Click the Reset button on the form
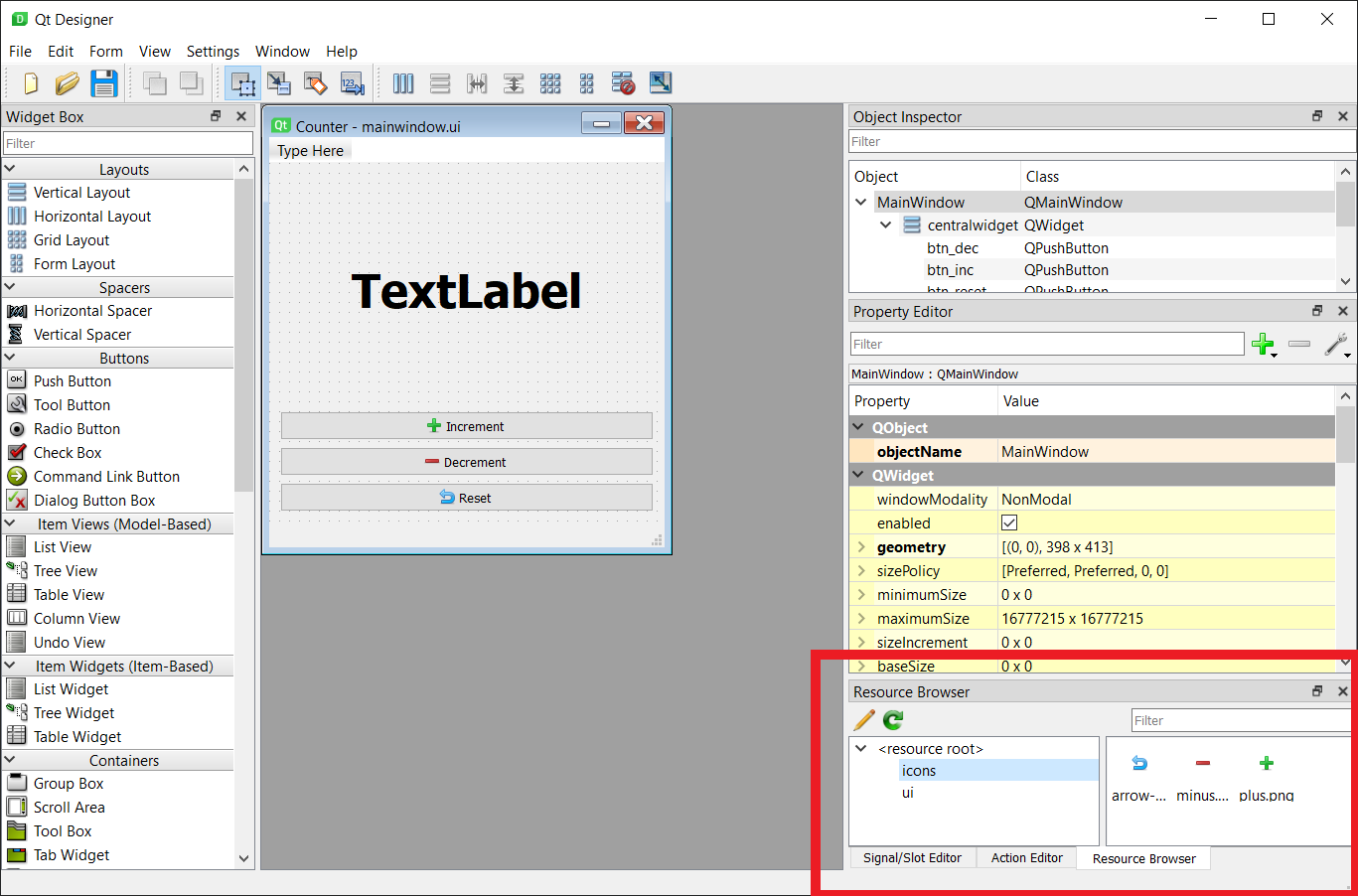 coord(466,498)
